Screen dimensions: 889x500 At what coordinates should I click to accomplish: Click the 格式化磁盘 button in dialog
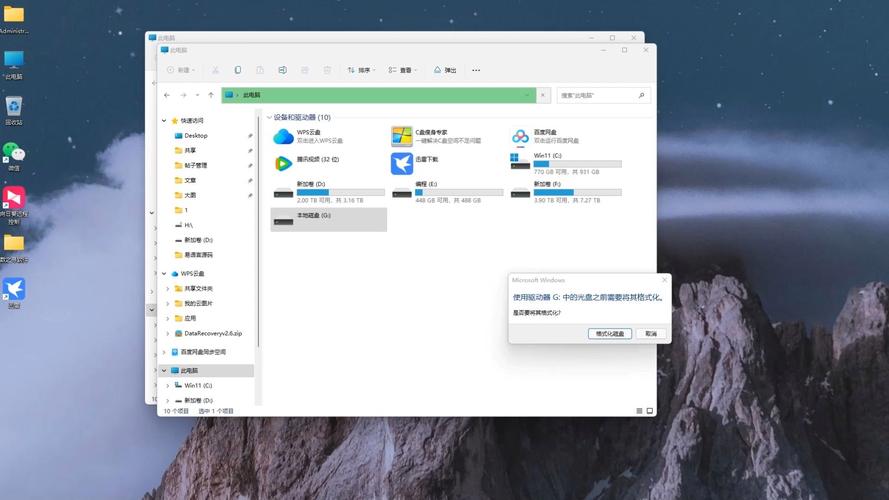[609, 333]
